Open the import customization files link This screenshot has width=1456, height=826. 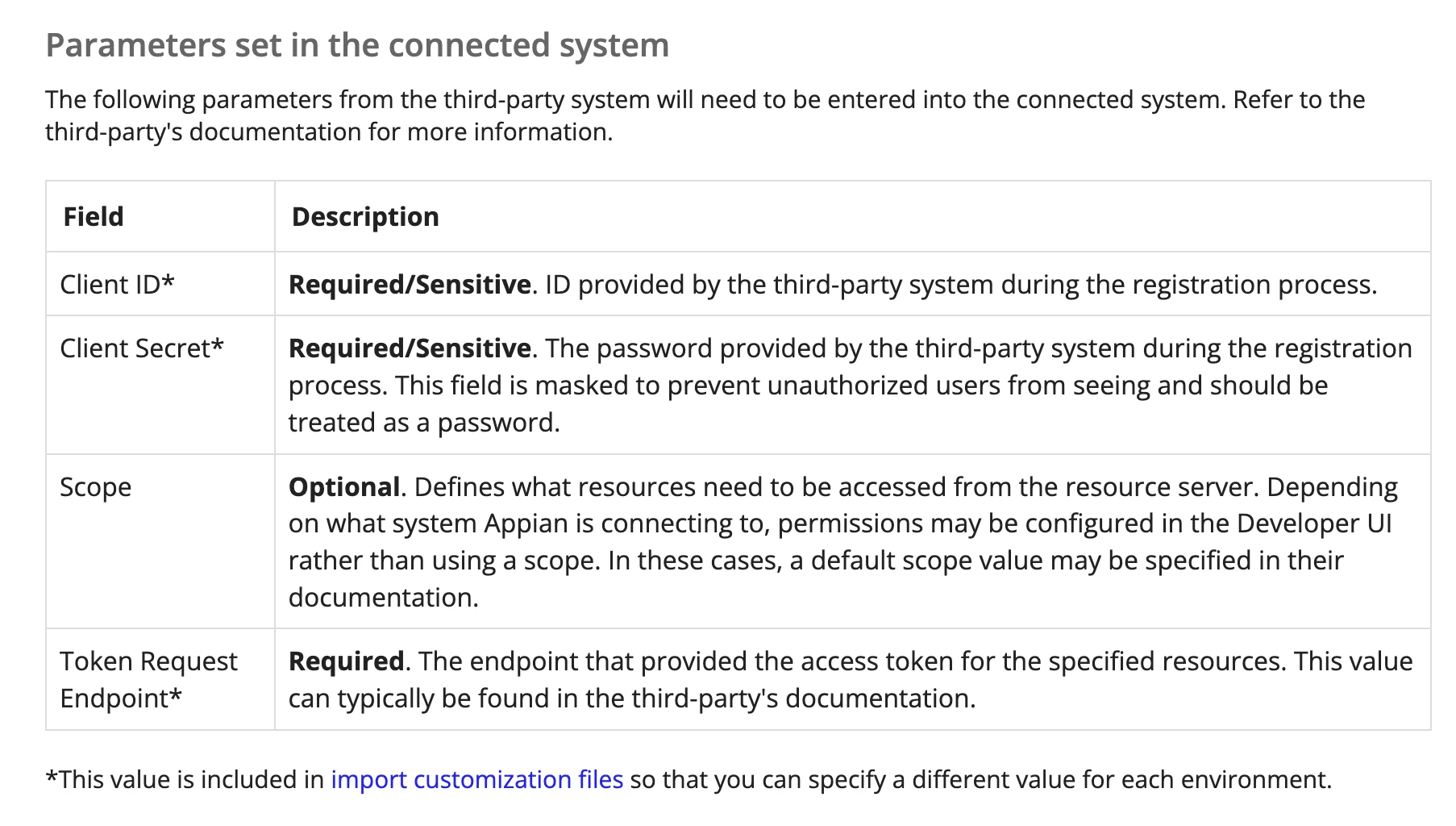click(476, 779)
